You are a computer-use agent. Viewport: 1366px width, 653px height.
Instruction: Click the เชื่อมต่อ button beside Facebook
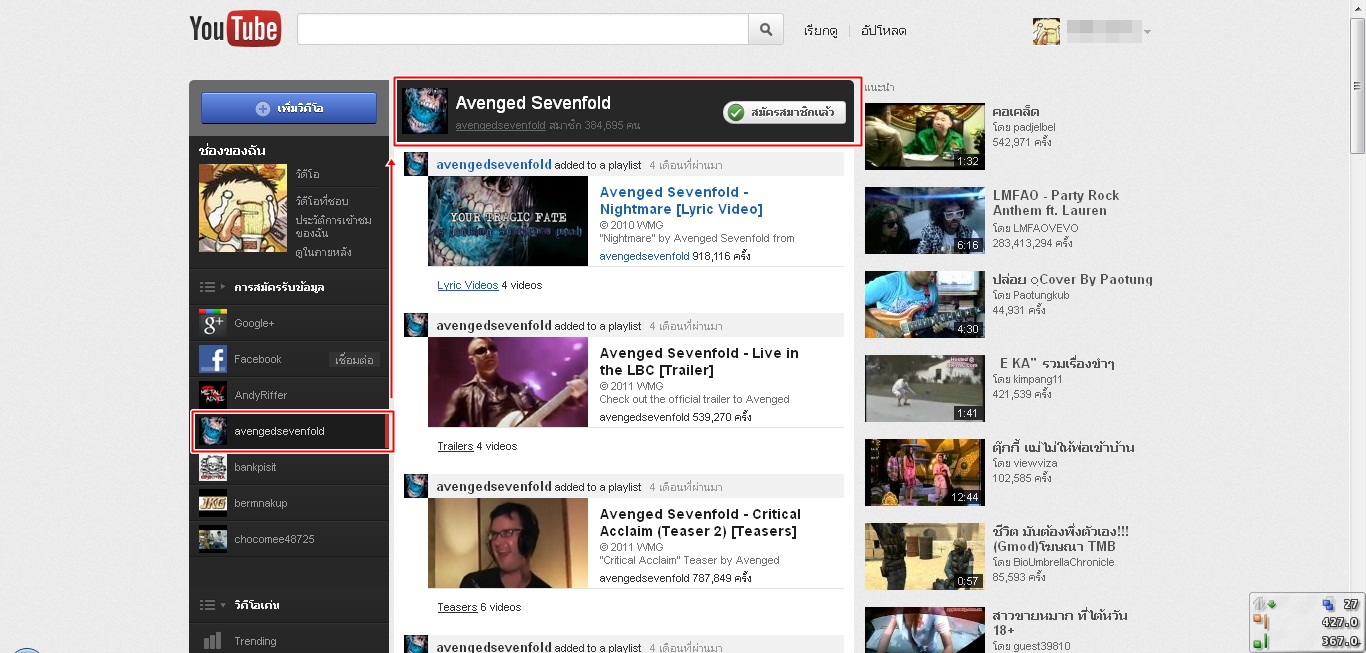(354, 360)
